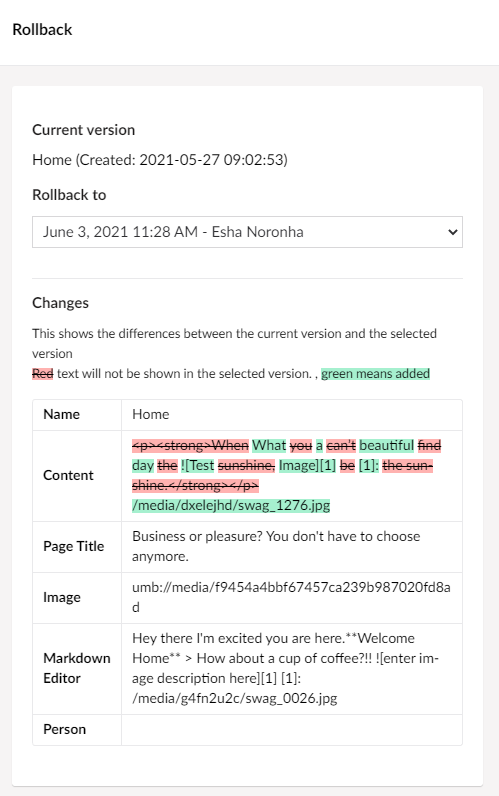Click the Rollback to label
499x796 pixels.
[69, 195]
